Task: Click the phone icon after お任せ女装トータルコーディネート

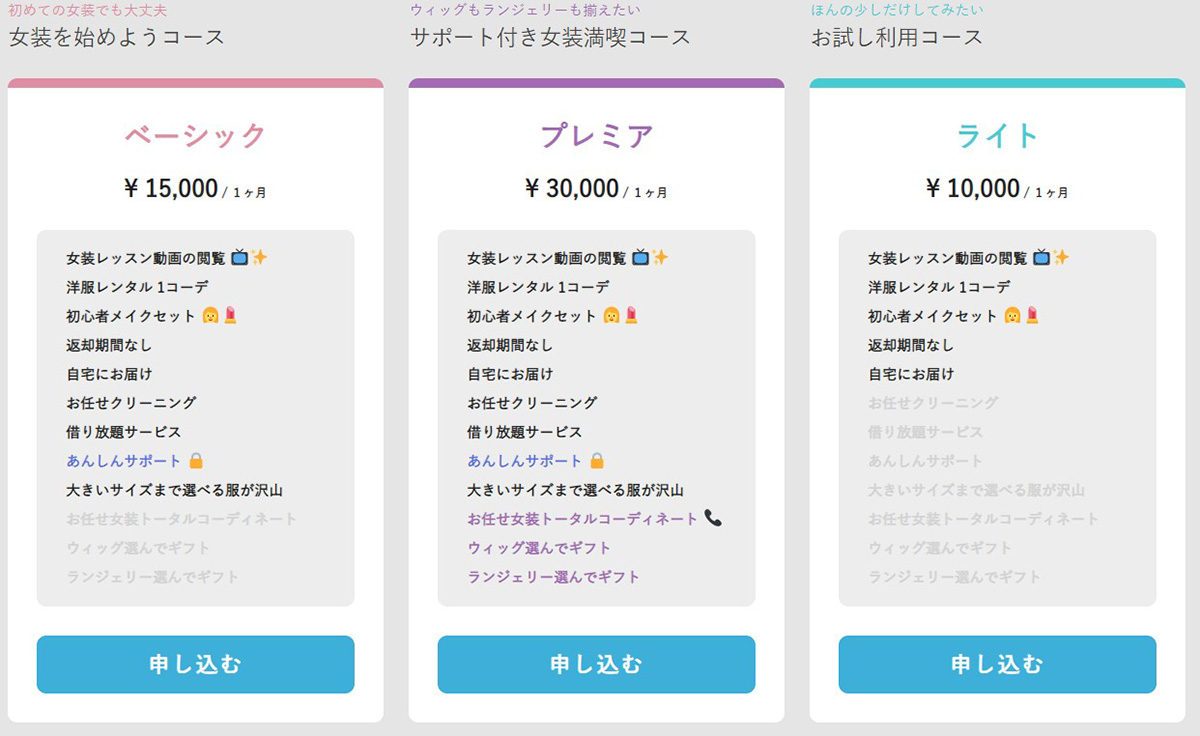Action: point(712,518)
